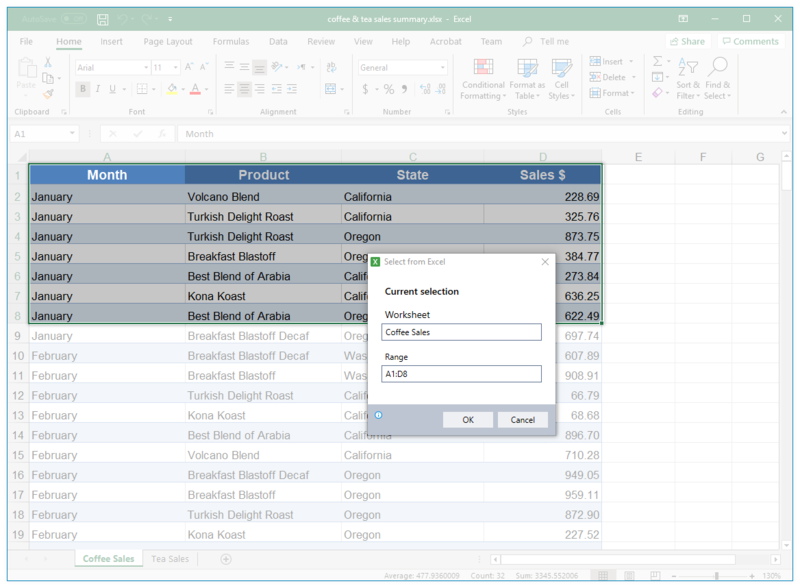Toggle Bold formatting button

click(x=83, y=89)
